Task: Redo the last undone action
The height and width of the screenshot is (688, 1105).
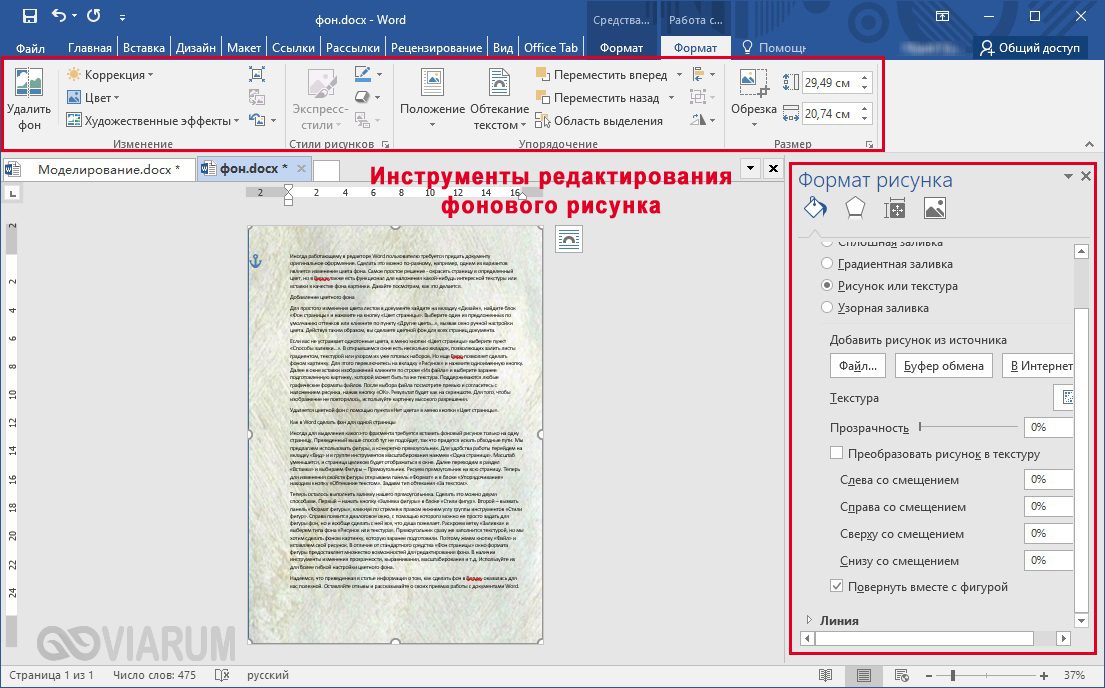Action: tap(94, 16)
